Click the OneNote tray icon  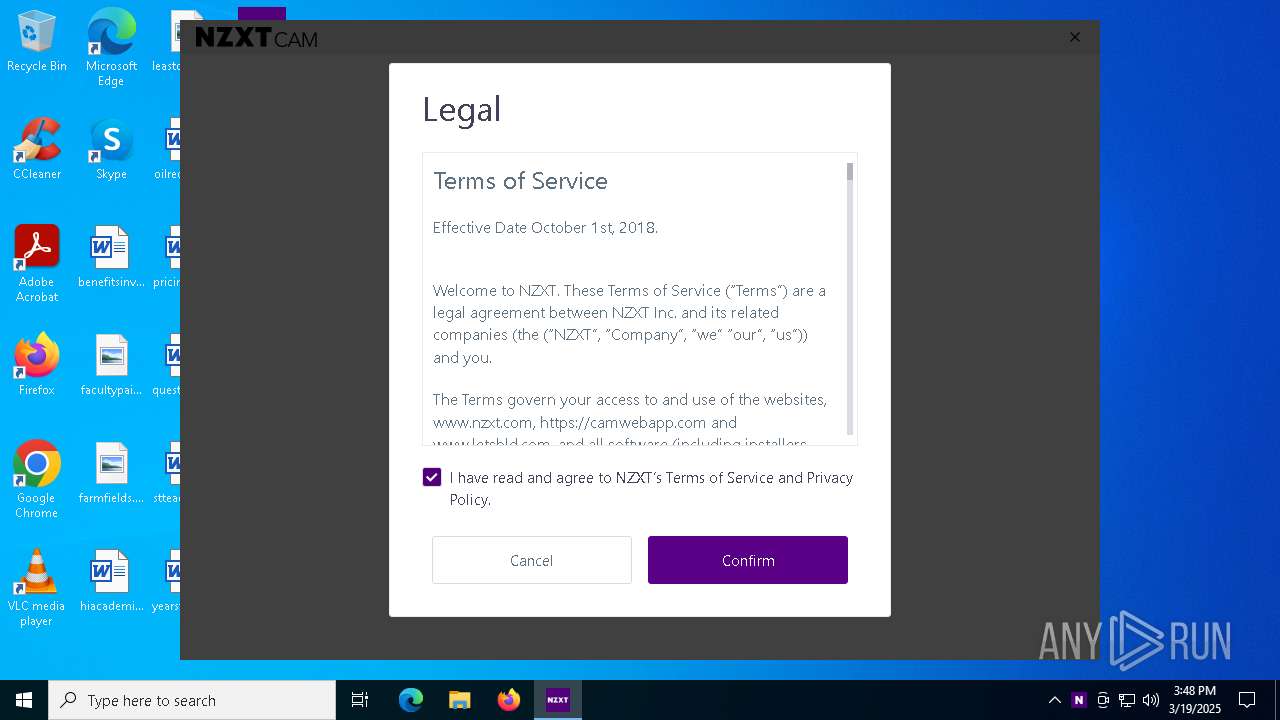pos(1078,700)
